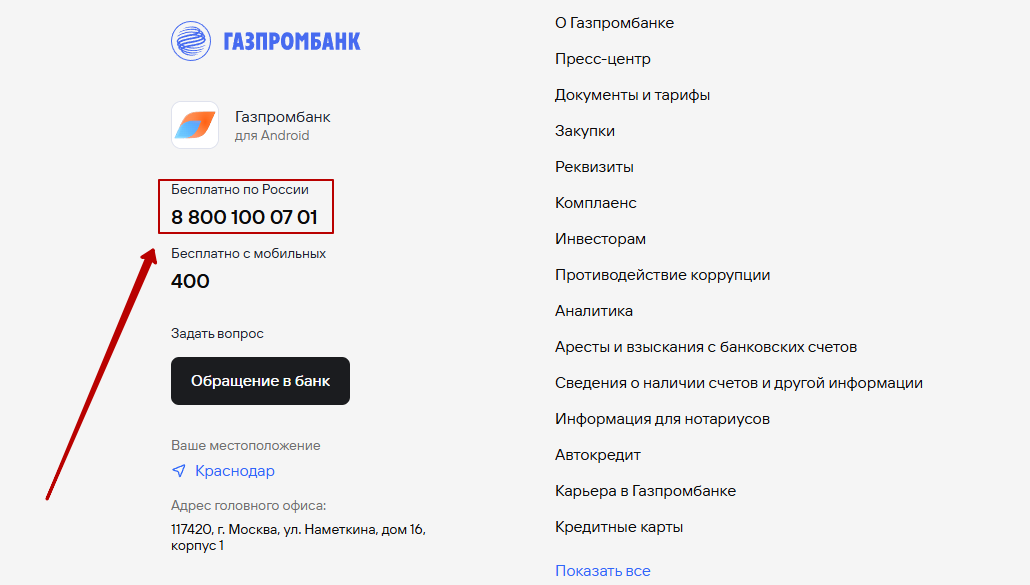View the bank's Реквизиты
The image size is (1030, 585).
(594, 167)
